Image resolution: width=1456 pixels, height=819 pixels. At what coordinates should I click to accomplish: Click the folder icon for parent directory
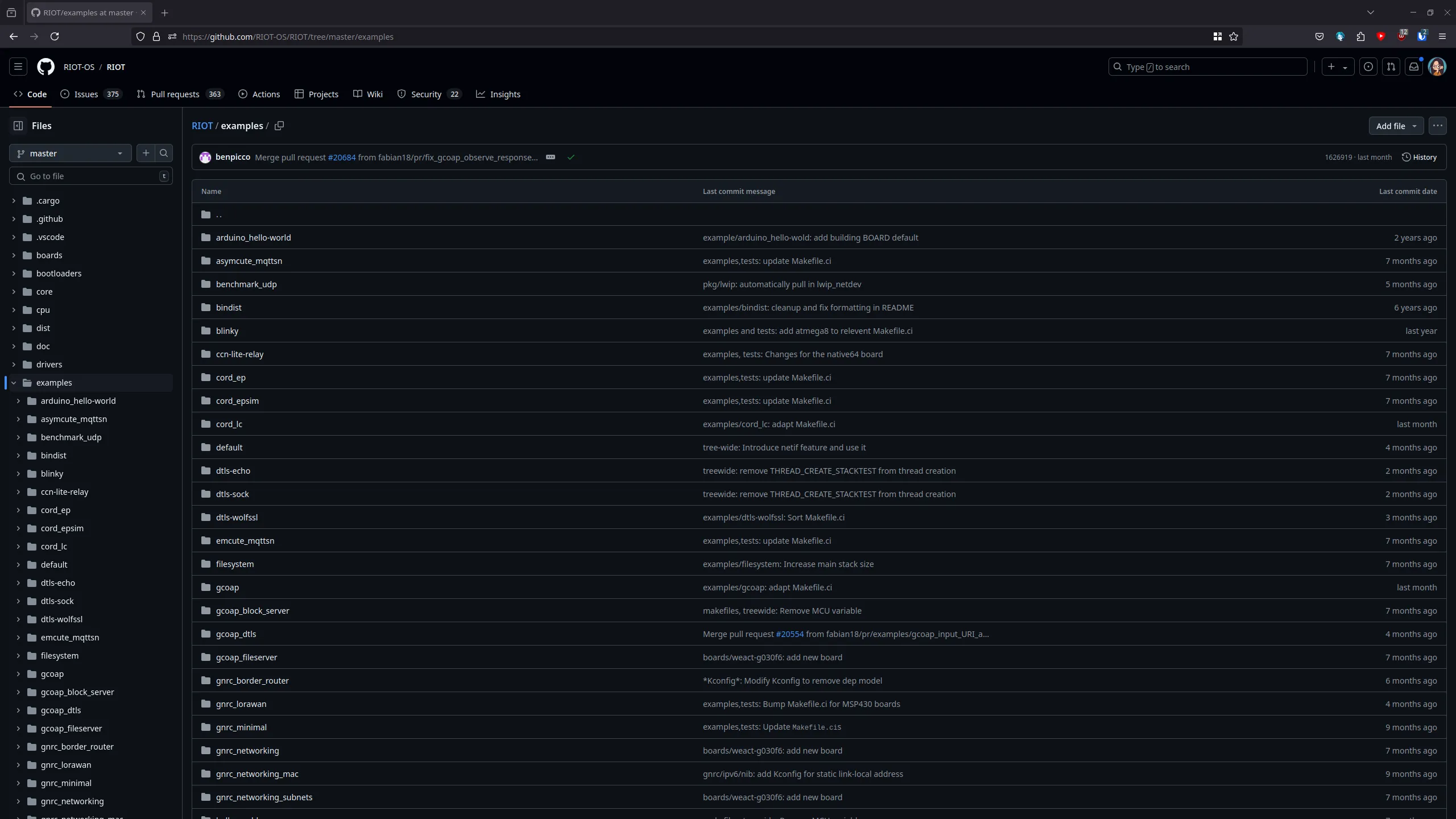pos(206,214)
